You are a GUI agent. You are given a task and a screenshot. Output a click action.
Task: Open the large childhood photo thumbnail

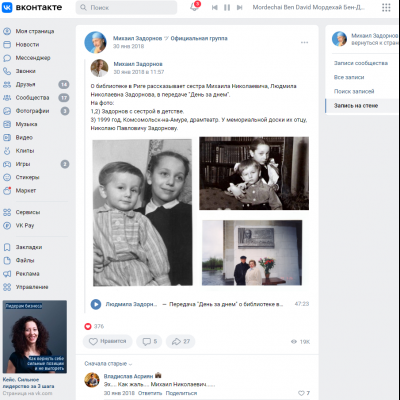click(142, 213)
